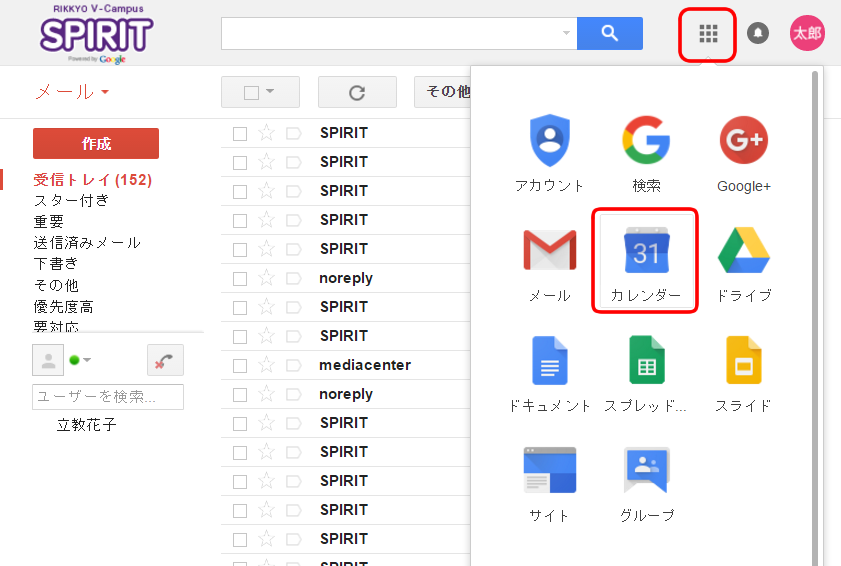
Task: Open 送信済みメール folder
Action: pos(87,242)
